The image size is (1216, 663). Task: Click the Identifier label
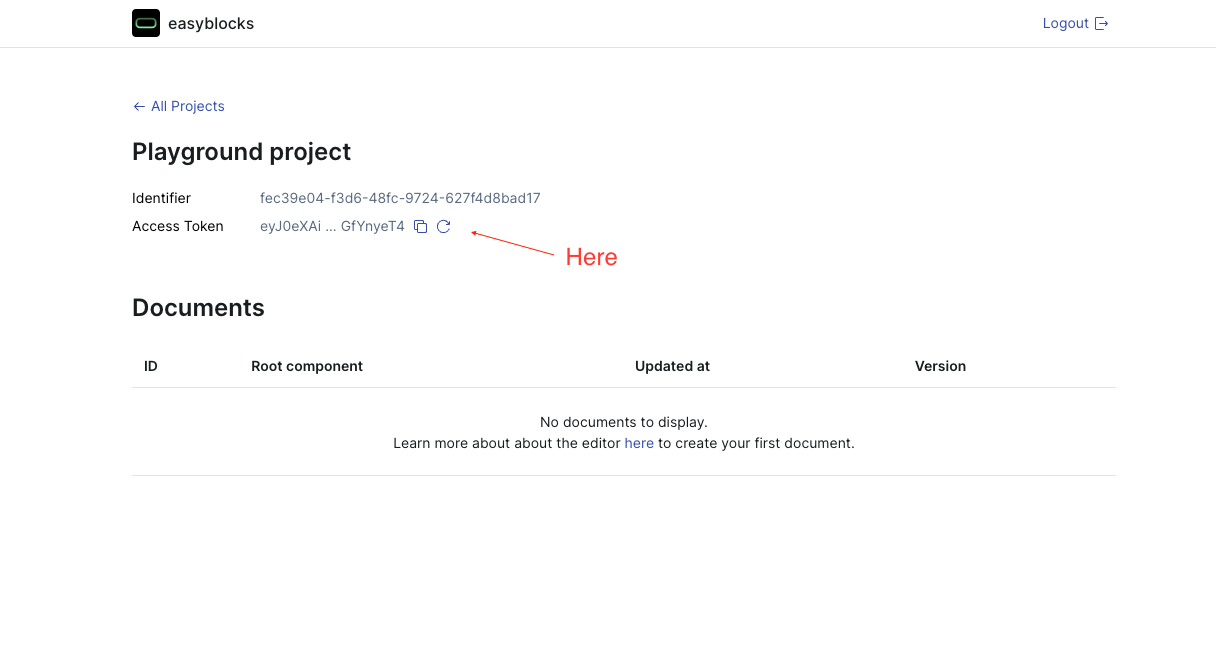[161, 199]
